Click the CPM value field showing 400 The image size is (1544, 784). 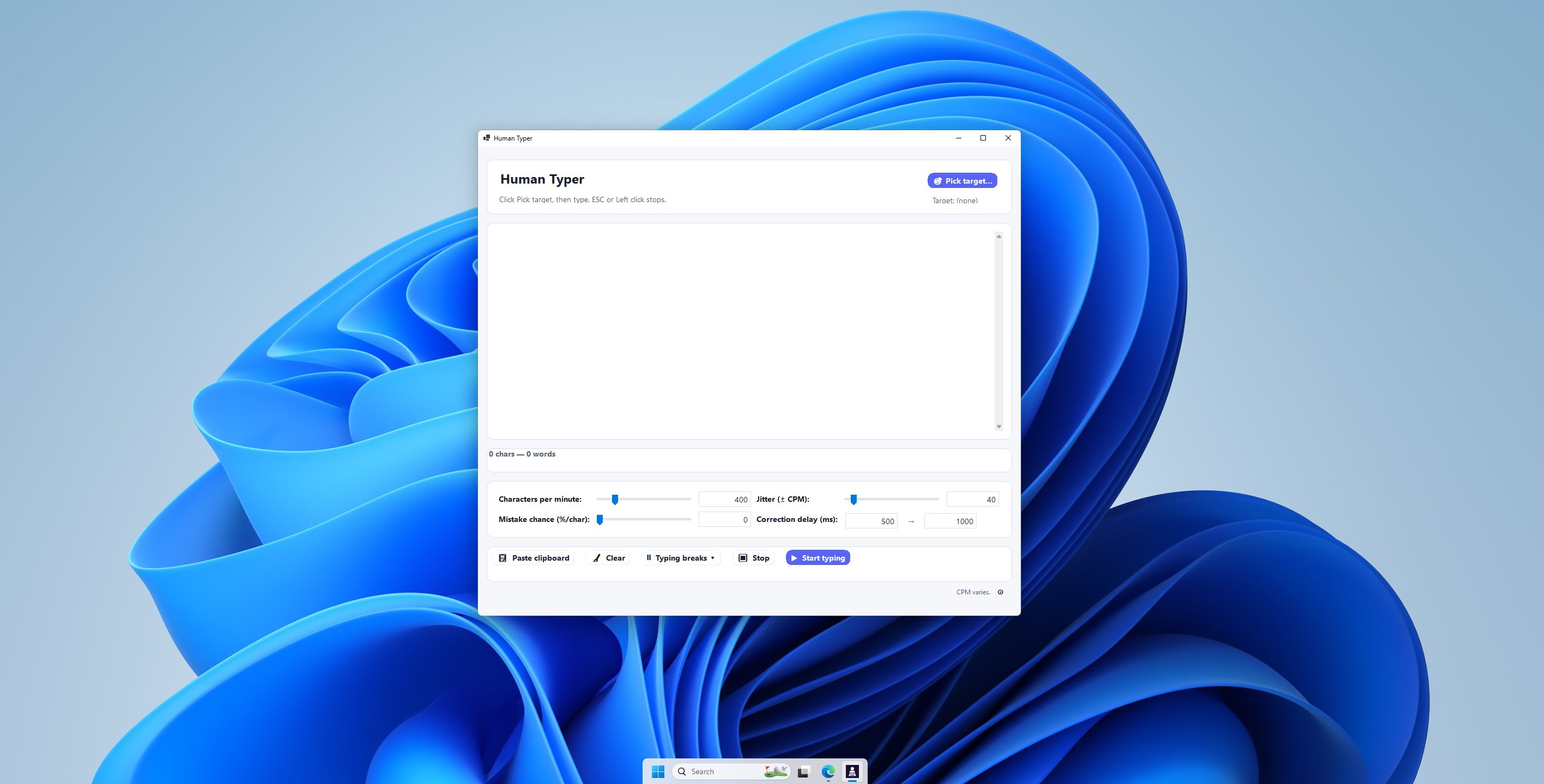click(x=724, y=499)
